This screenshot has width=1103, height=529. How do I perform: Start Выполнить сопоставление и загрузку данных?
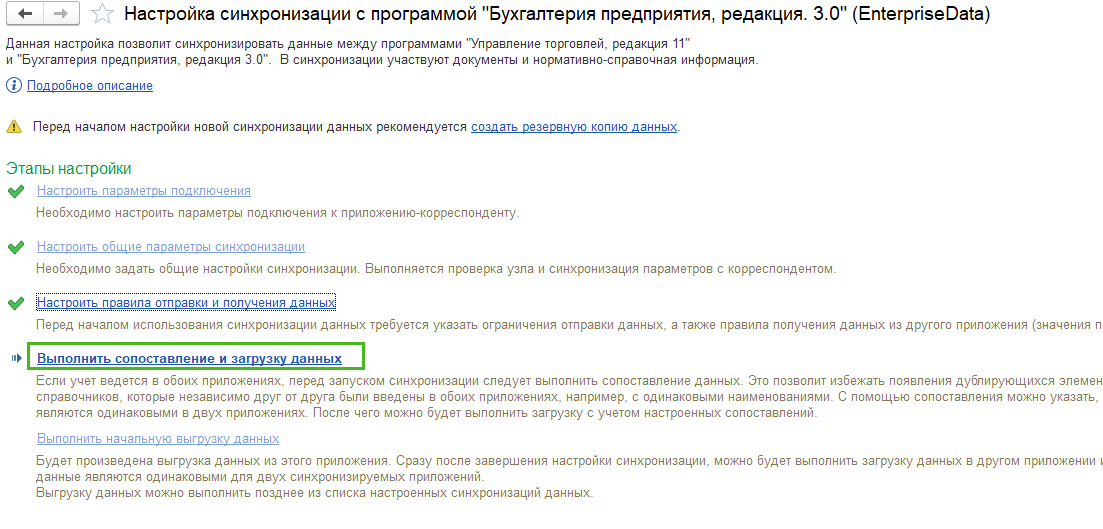pos(189,359)
